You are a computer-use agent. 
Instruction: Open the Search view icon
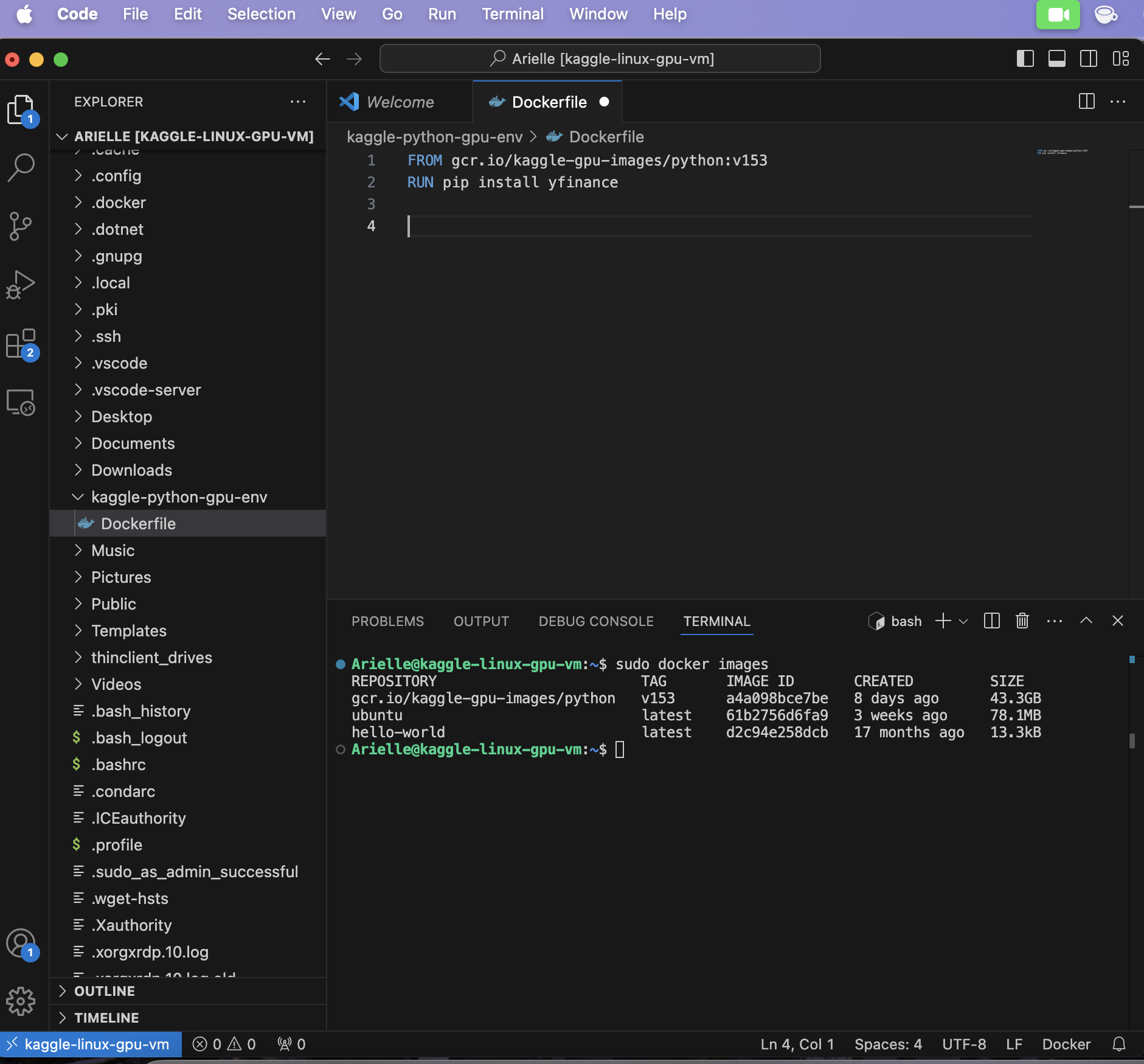[x=22, y=167]
